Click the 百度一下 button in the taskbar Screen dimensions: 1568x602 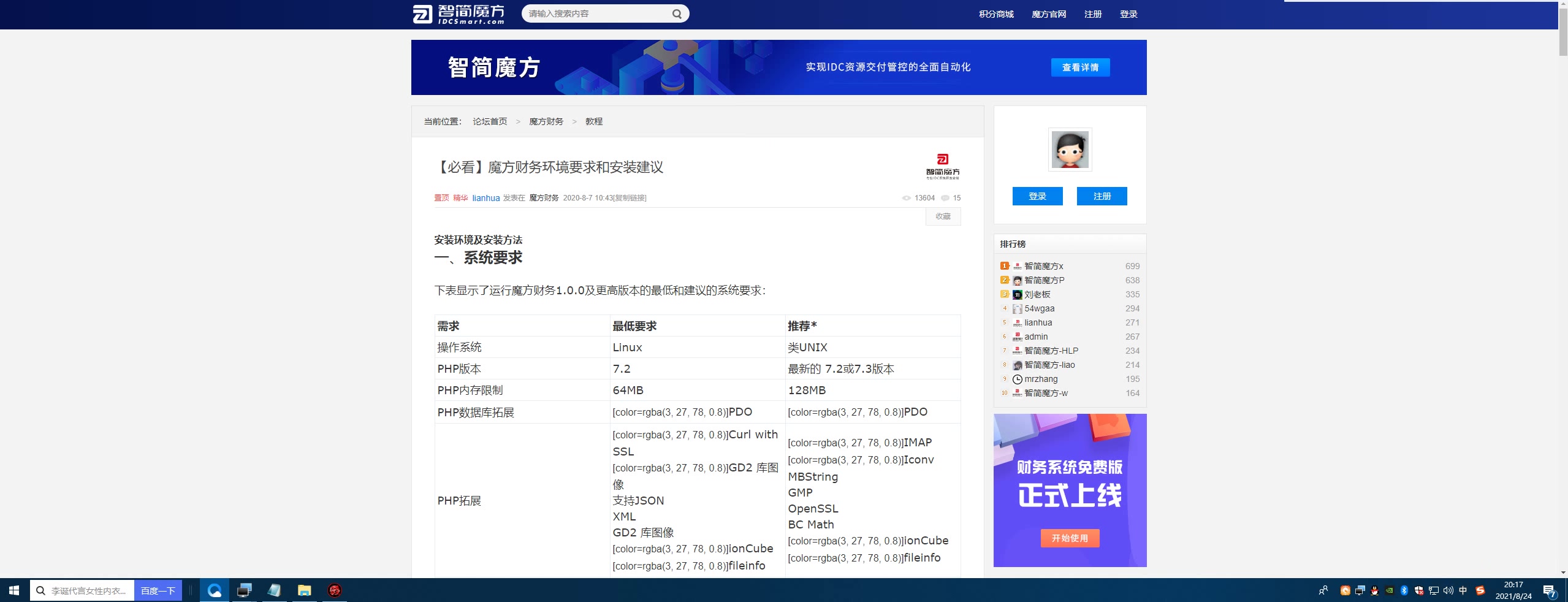pyautogui.click(x=158, y=590)
